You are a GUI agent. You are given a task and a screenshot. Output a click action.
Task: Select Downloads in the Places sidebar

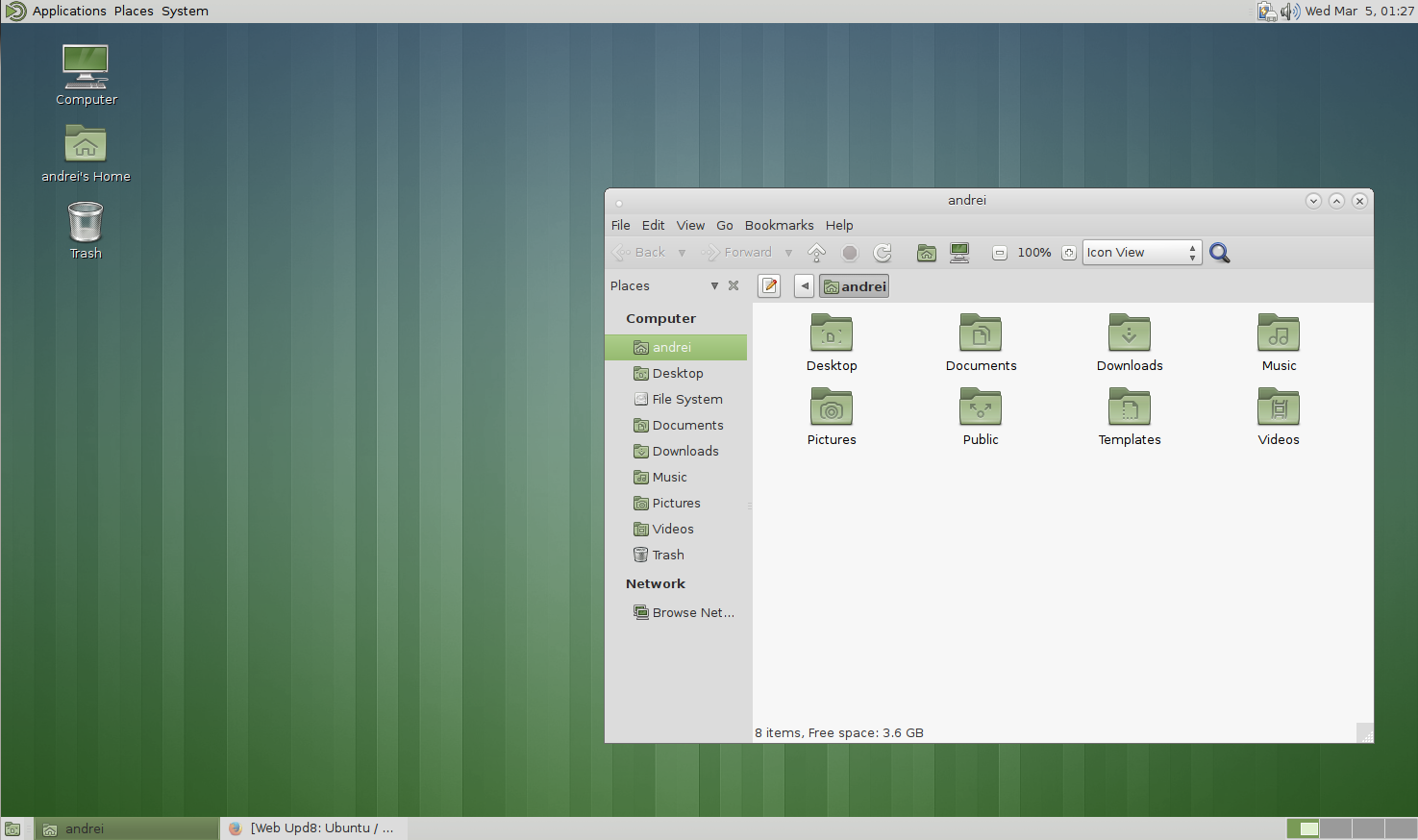pyautogui.click(x=684, y=451)
